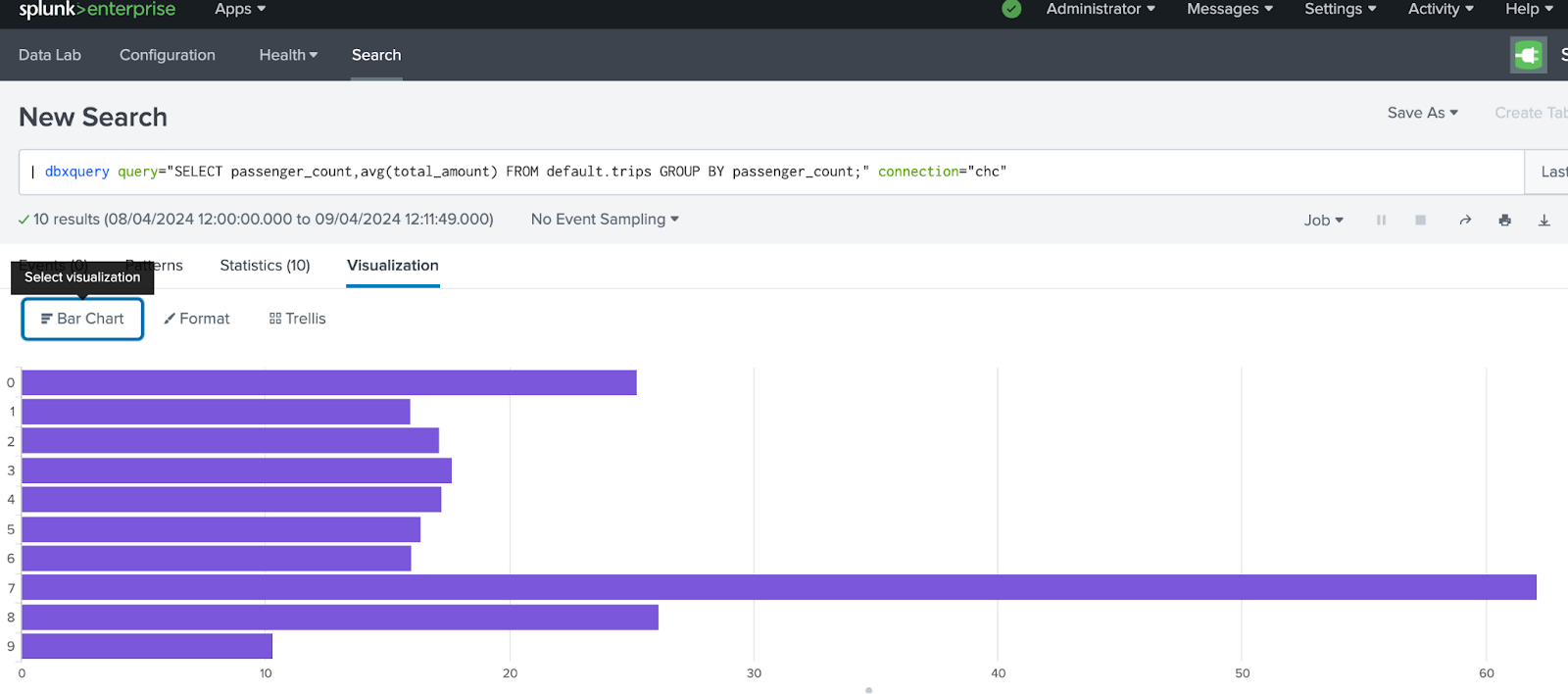Click the purple bar for passenger count 7
Screen dimensions: 1568x694
pos(778,587)
